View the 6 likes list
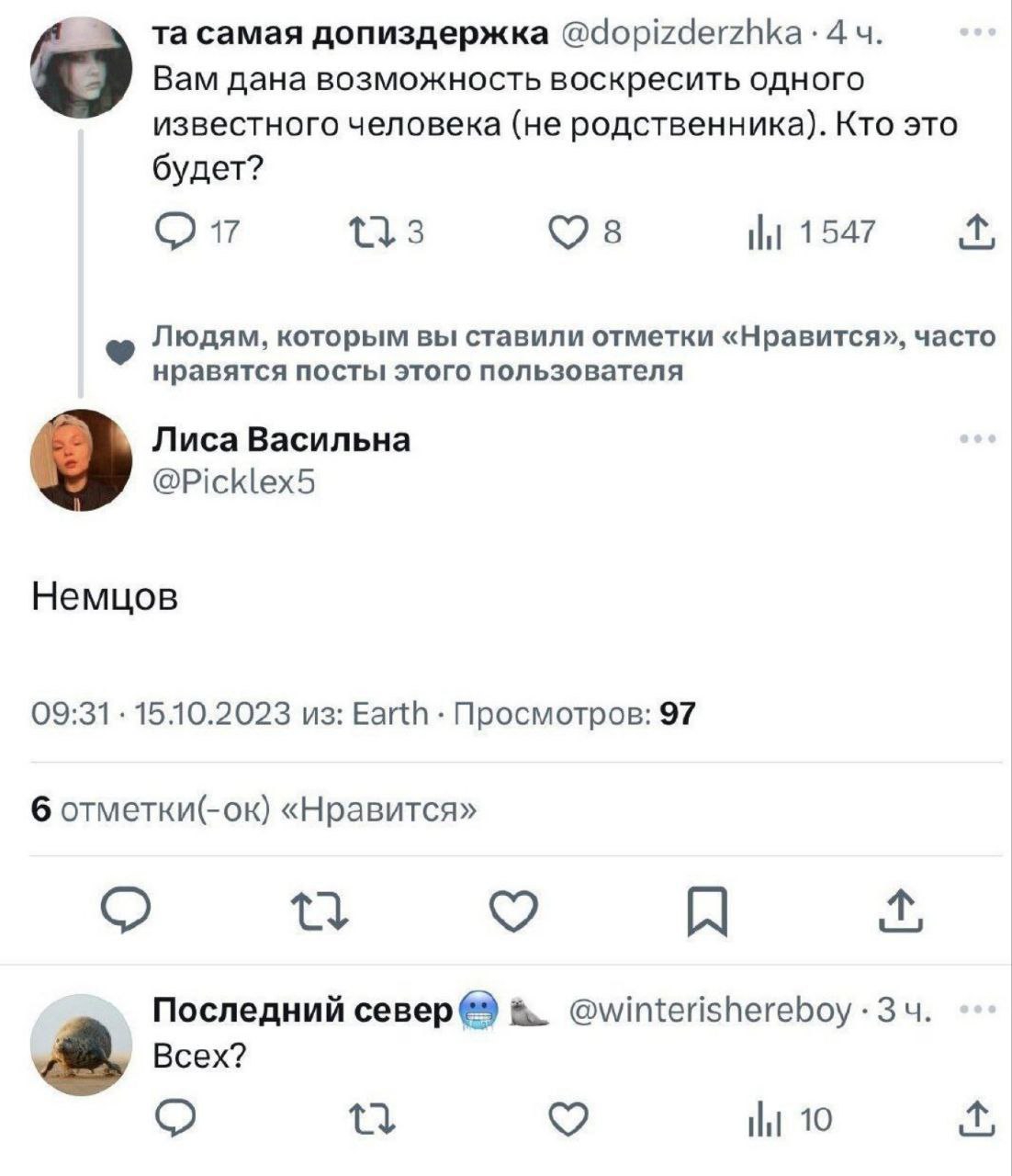This screenshot has height=1176, width=1012. coord(254,809)
